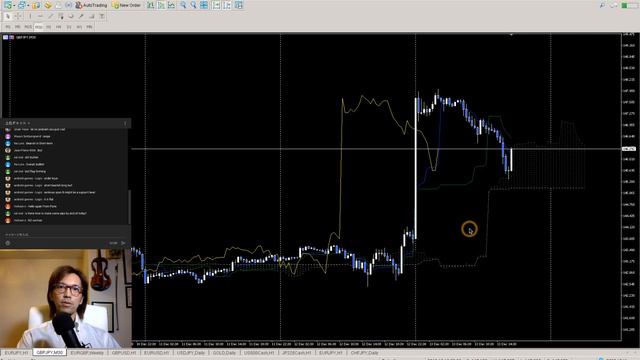Show the Market Watch window
The width and height of the screenshot is (640, 360).
(36, 5)
